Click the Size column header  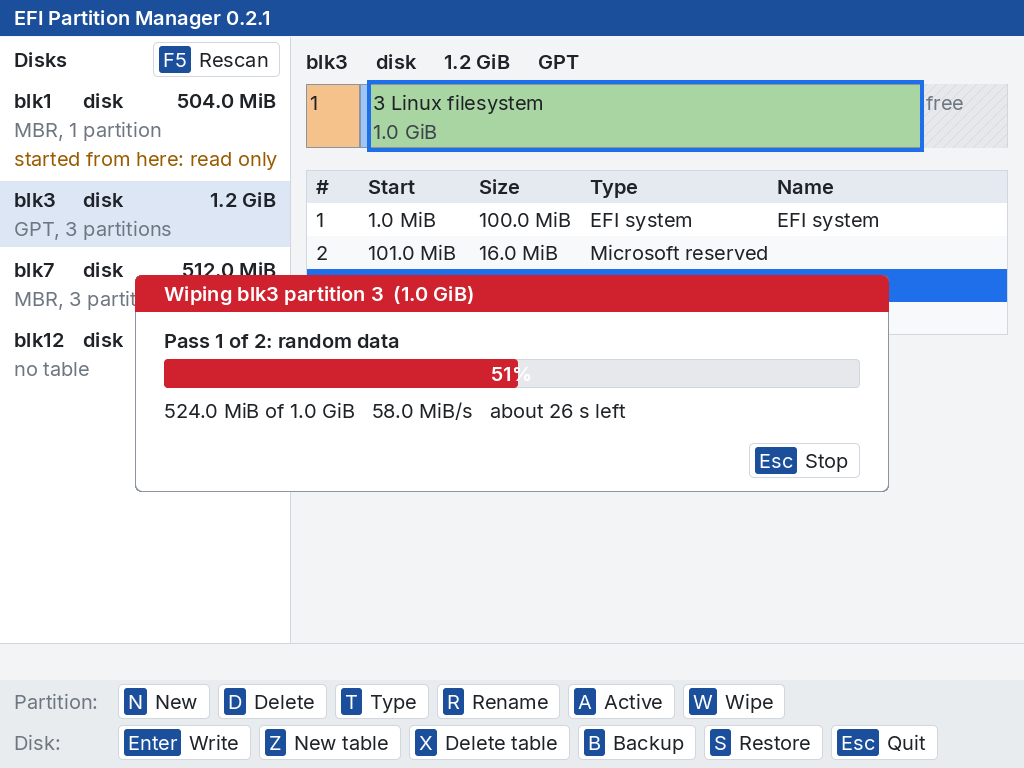coord(499,187)
